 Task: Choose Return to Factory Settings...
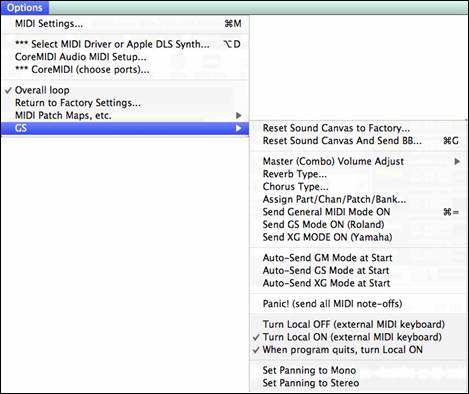(125, 103)
